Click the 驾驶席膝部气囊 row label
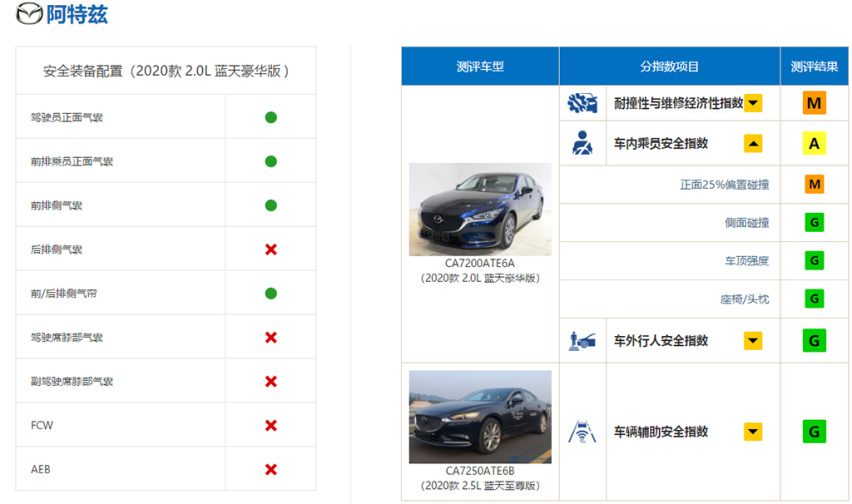 tap(66, 337)
